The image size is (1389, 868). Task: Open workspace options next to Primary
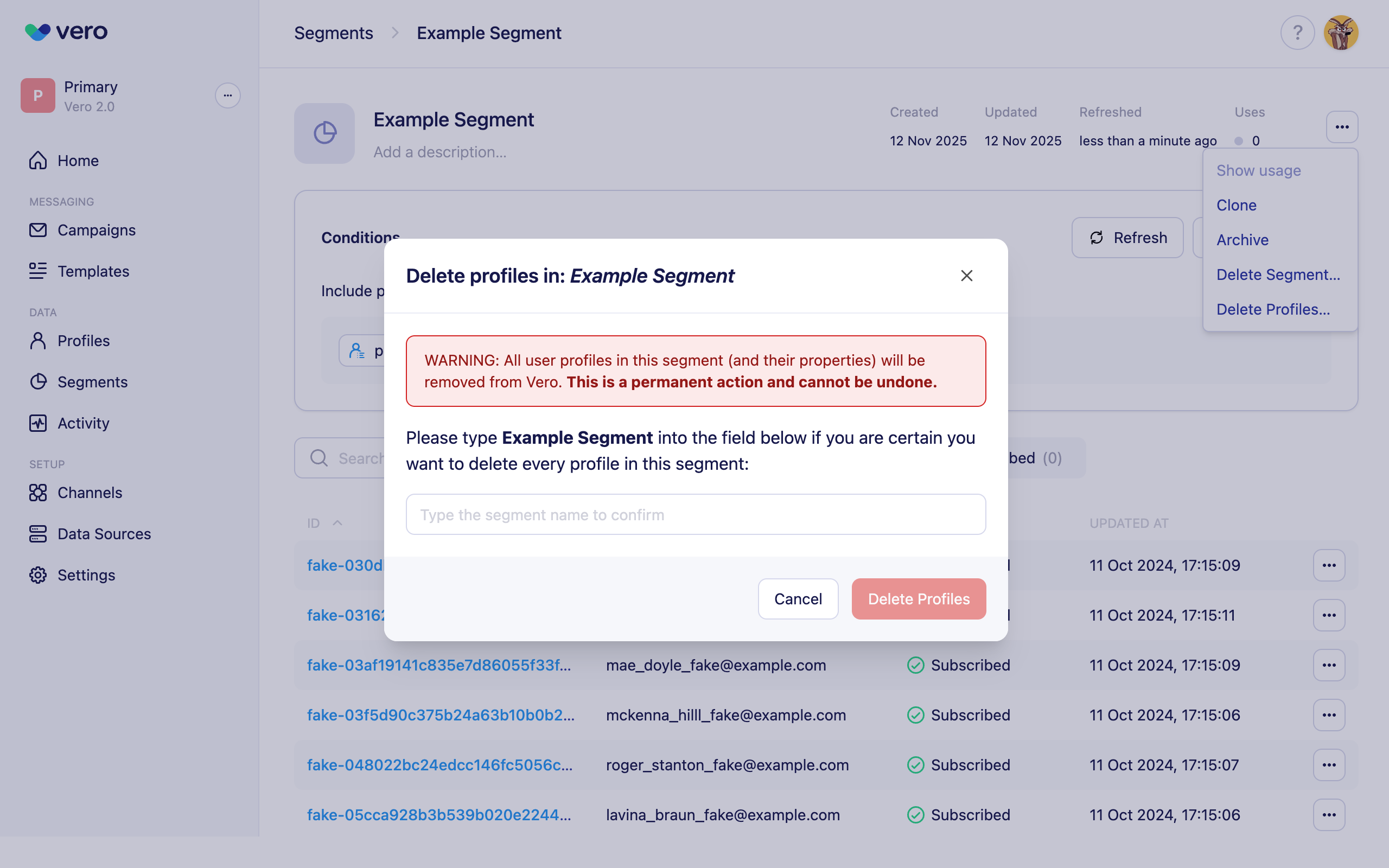pyautogui.click(x=227, y=95)
